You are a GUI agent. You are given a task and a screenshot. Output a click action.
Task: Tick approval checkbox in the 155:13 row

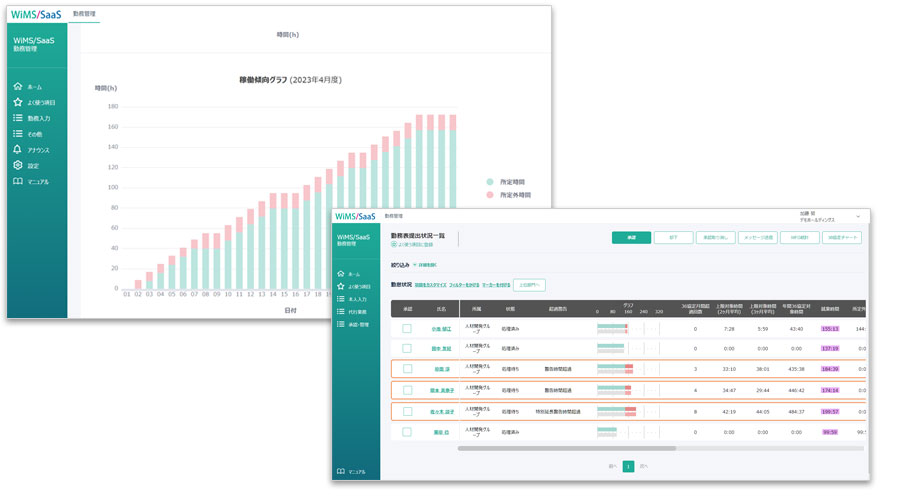click(x=407, y=329)
